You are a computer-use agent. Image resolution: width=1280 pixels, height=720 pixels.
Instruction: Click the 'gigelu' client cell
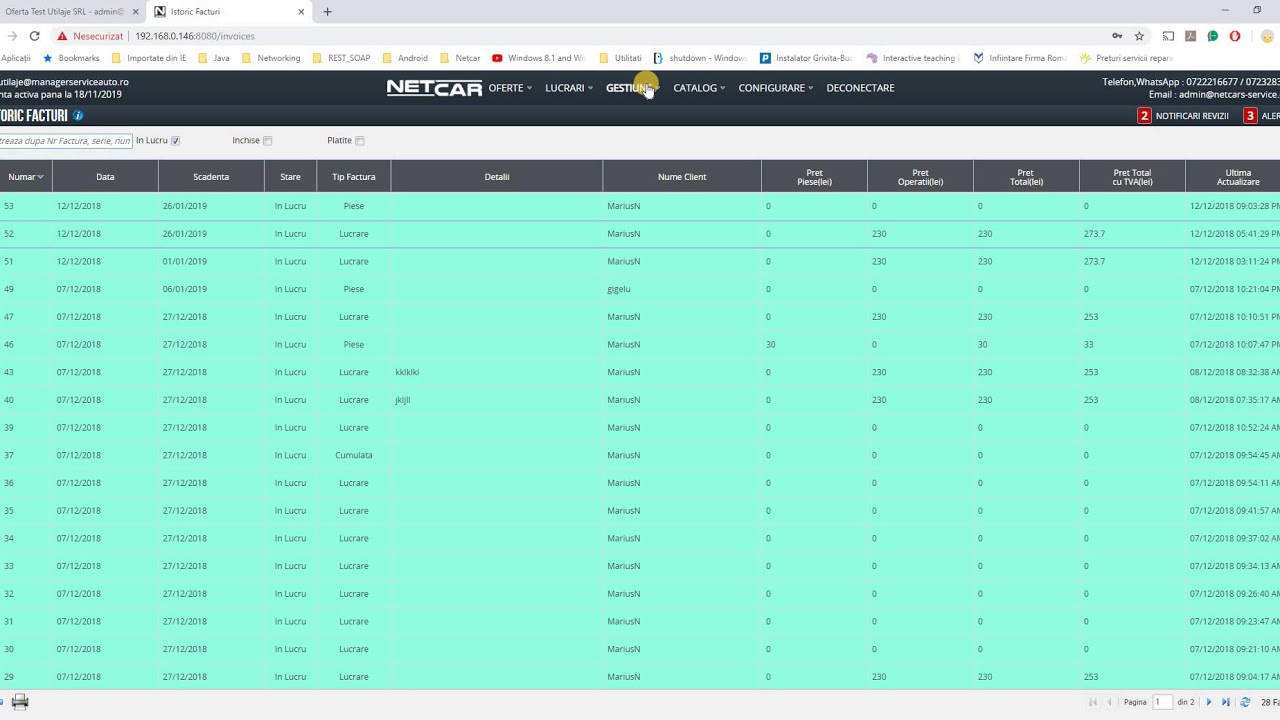coord(619,289)
